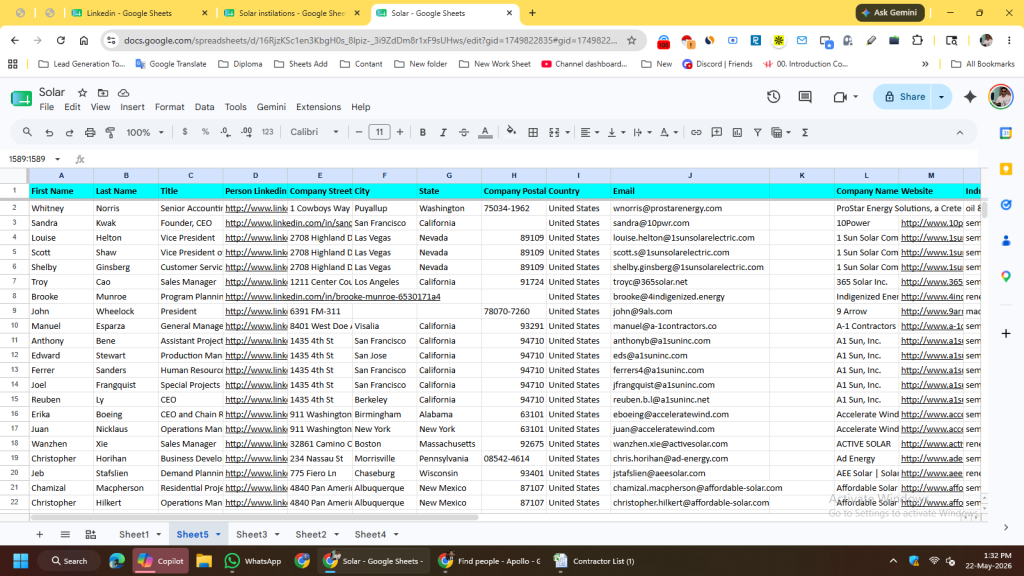The height and width of the screenshot is (576, 1024).
Task: Toggle strikethrough formatting
Action: coord(464,133)
